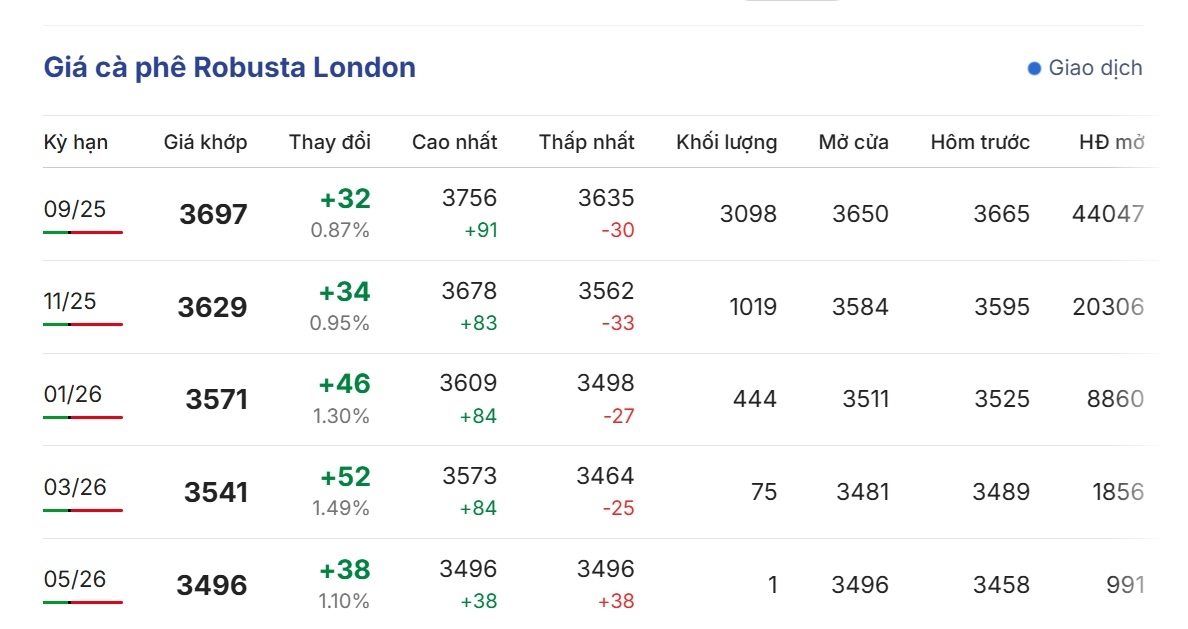Image resolution: width=1188 pixels, height=629 pixels.
Task: Open the Giá cà phê Robusta London heading
Action: click(x=230, y=67)
